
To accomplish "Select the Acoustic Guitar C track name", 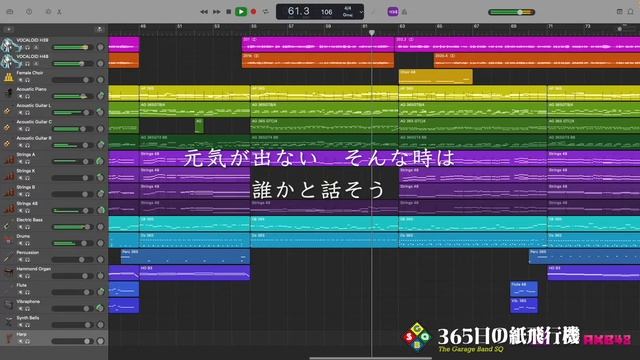I will pyautogui.click(x=34, y=122).
